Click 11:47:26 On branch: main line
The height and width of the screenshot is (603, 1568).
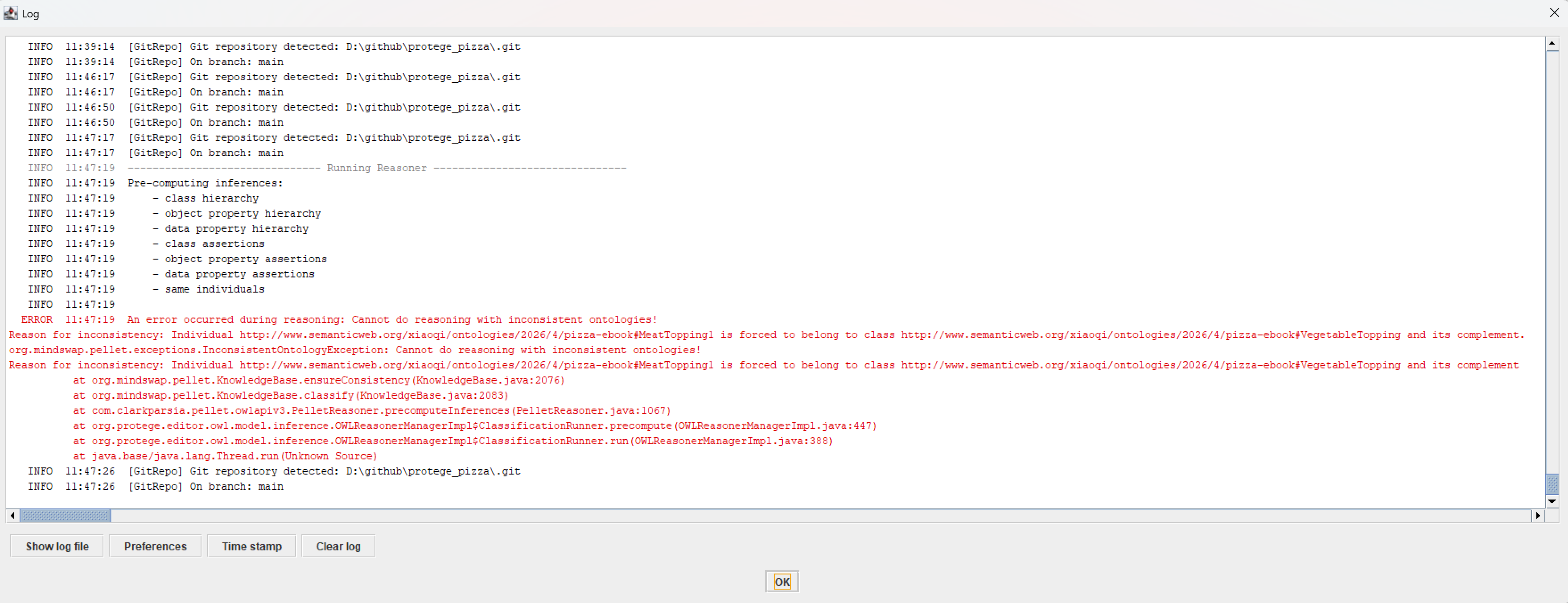tap(155, 486)
